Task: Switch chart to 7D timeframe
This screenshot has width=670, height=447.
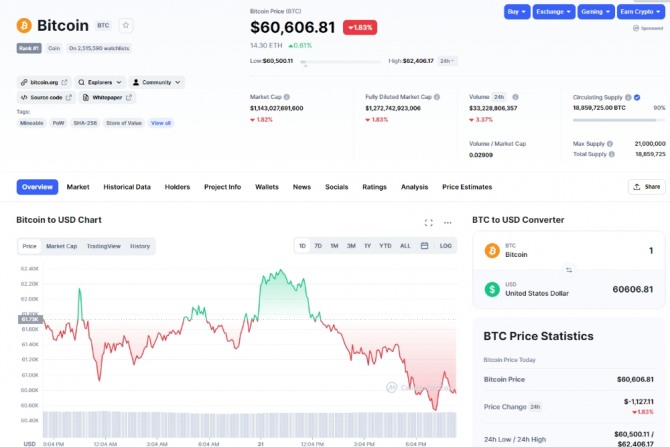Action: coord(318,245)
